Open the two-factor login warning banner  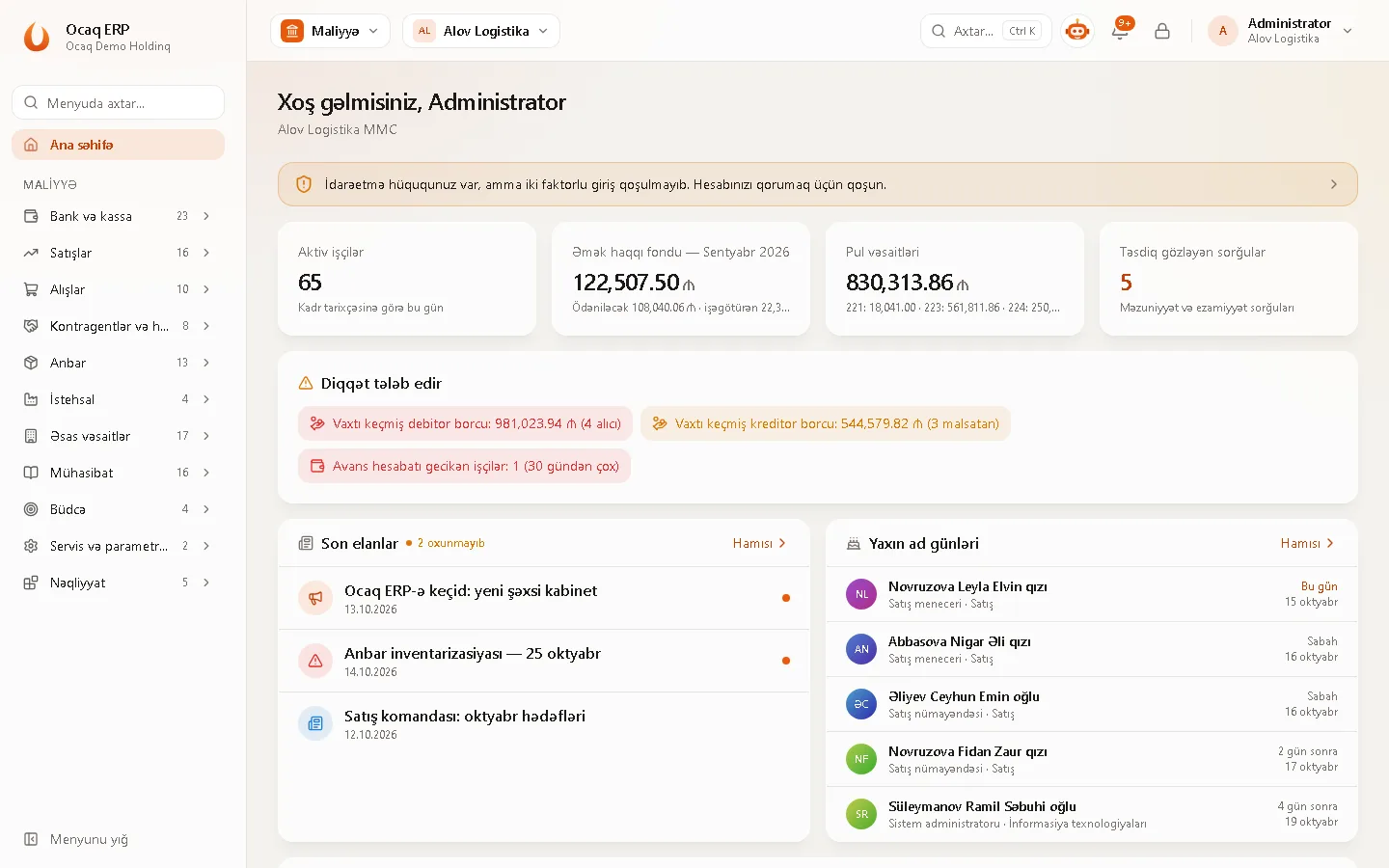818,184
